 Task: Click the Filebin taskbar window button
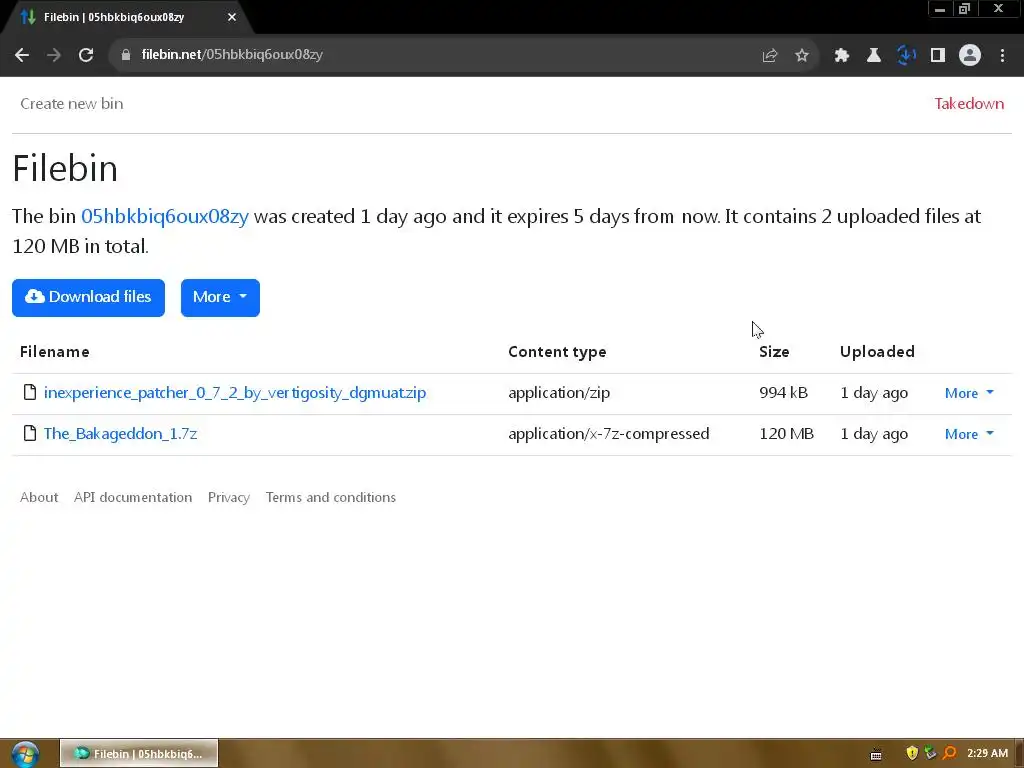point(139,754)
